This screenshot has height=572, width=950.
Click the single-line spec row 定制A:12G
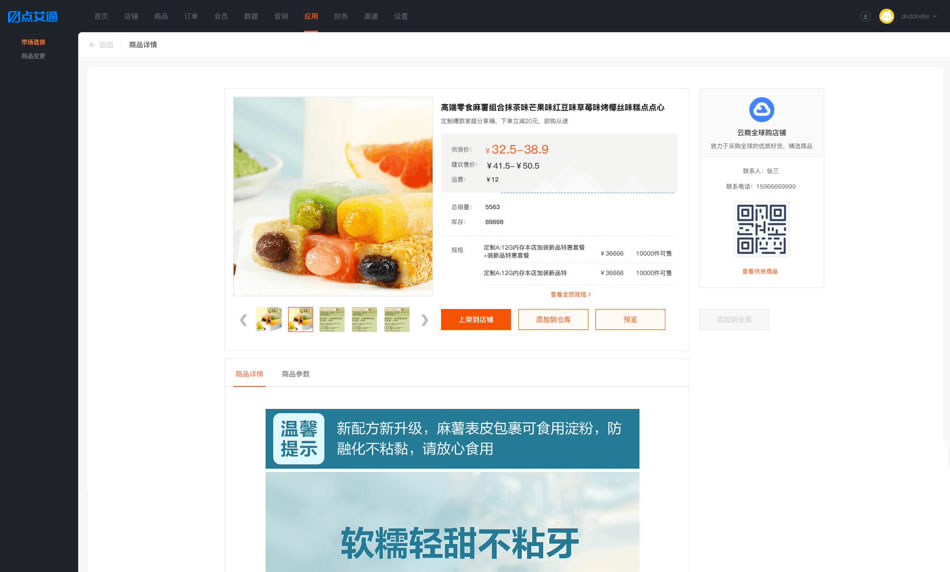[577, 273]
